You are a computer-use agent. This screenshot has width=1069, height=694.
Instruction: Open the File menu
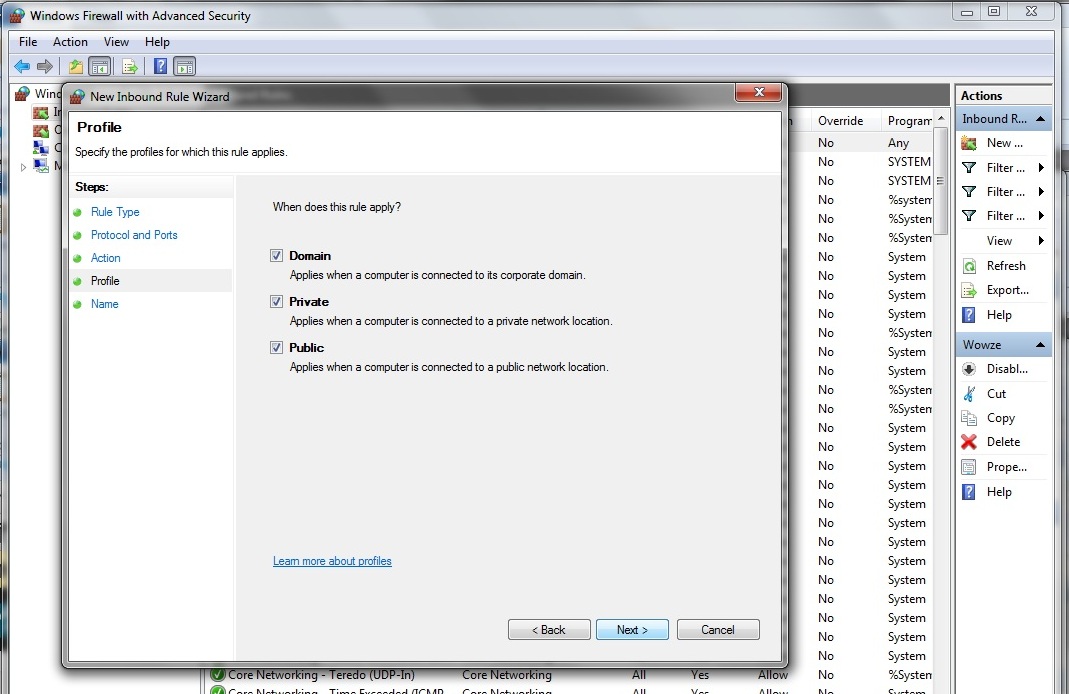coord(28,42)
